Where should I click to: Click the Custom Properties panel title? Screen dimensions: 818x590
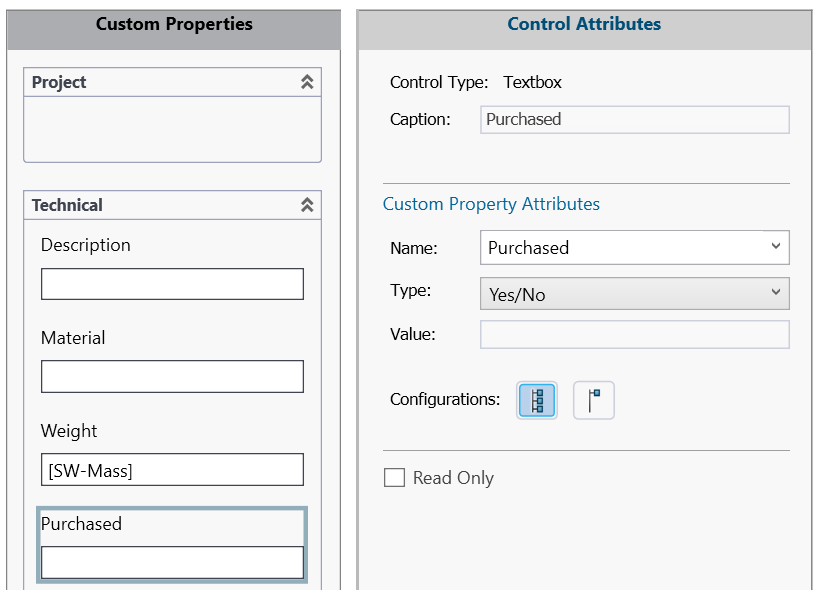(174, 24)
